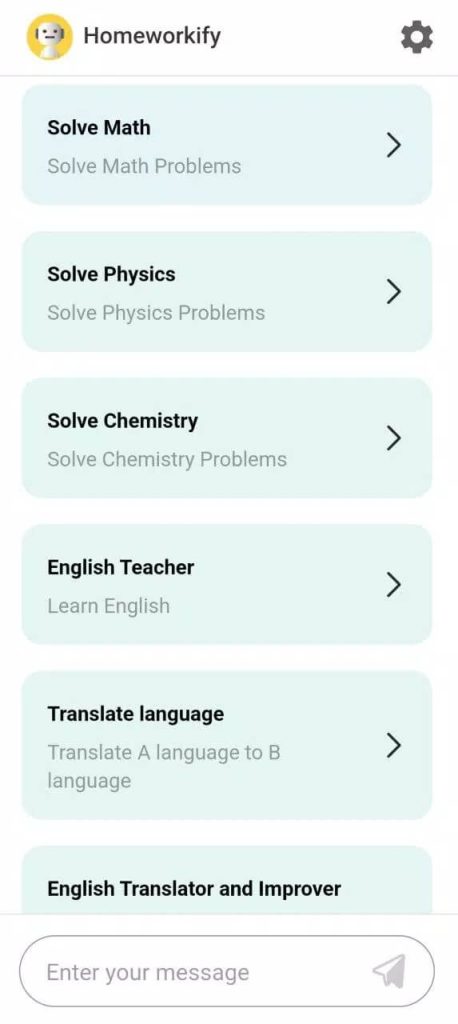Viewport: 458px width, 1024px height.
Task: Click the Homeworkify app title text
Action: tap(152, 36)
